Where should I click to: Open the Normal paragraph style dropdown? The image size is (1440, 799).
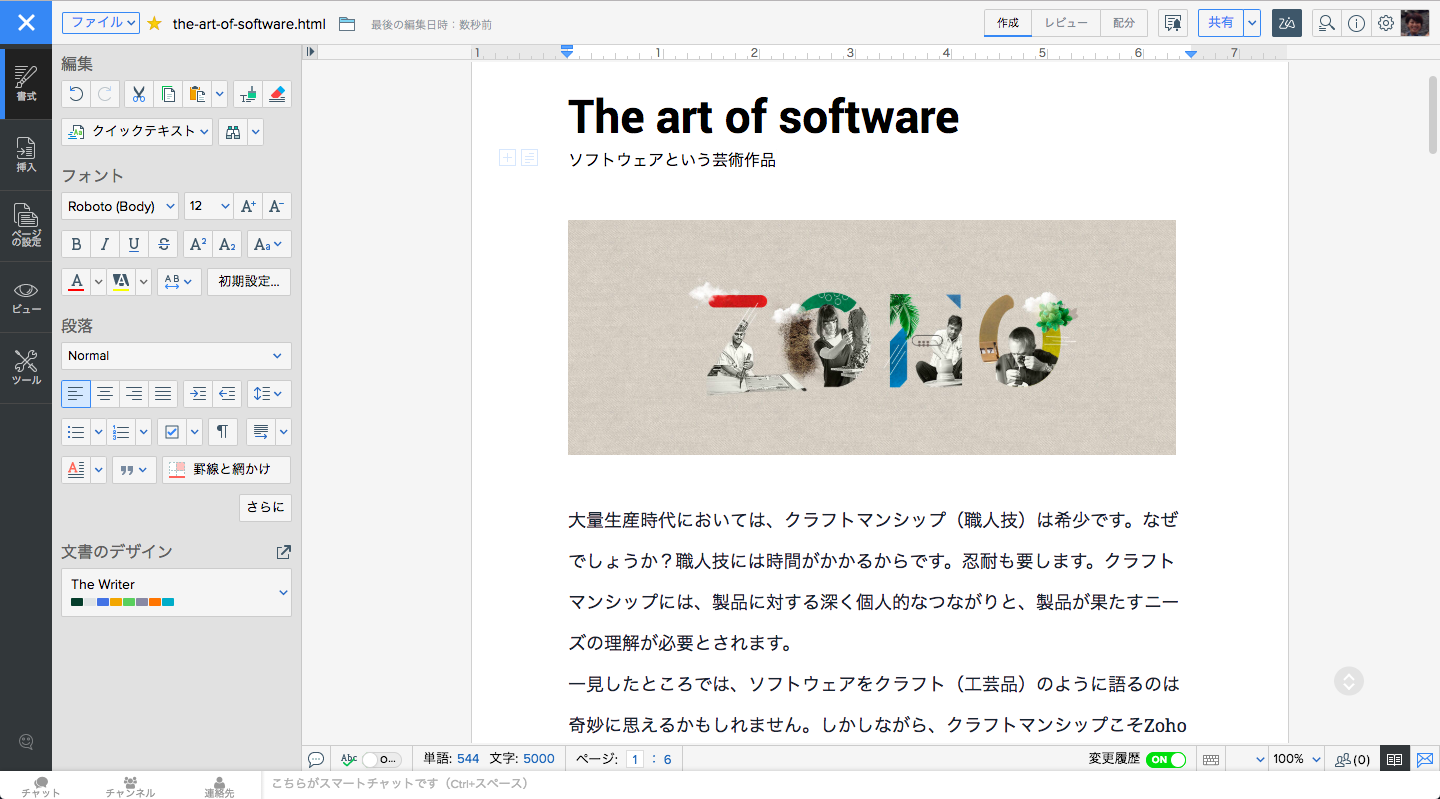tap(176, 356)
